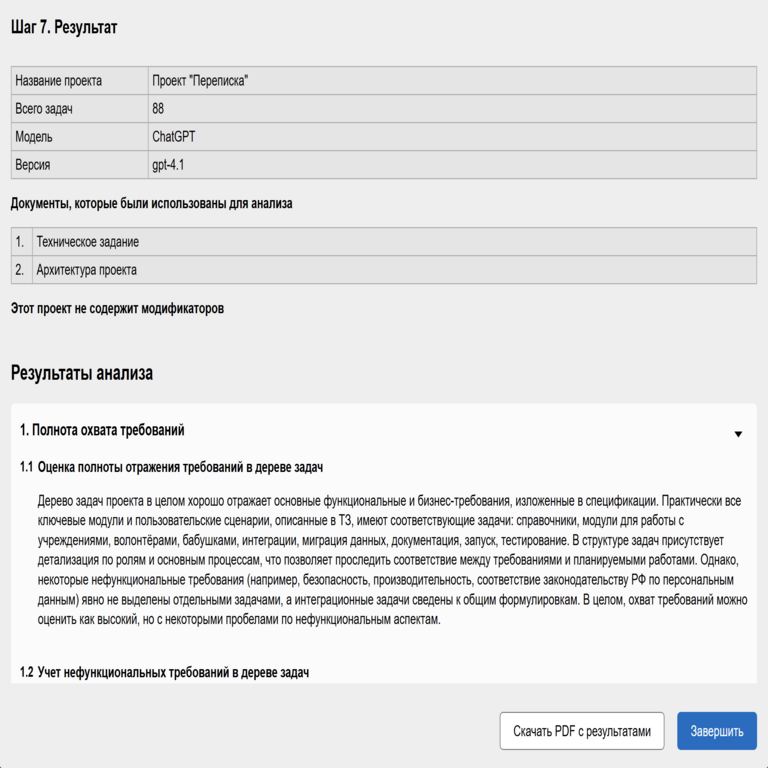The width and height of the screenshot is (768, 768).
Task: Click section title "1. Полнота охвата требований"
Action: pos(102,430)
